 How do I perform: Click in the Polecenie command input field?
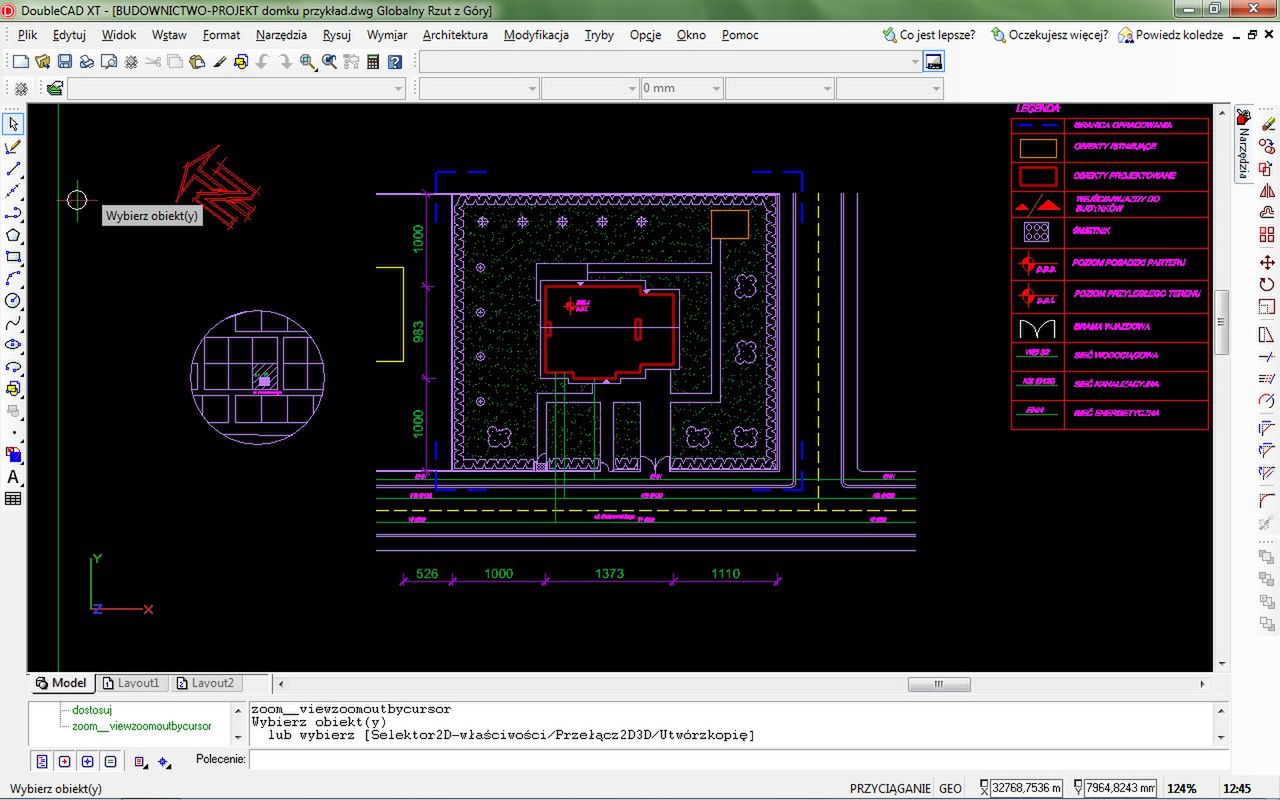735,760
